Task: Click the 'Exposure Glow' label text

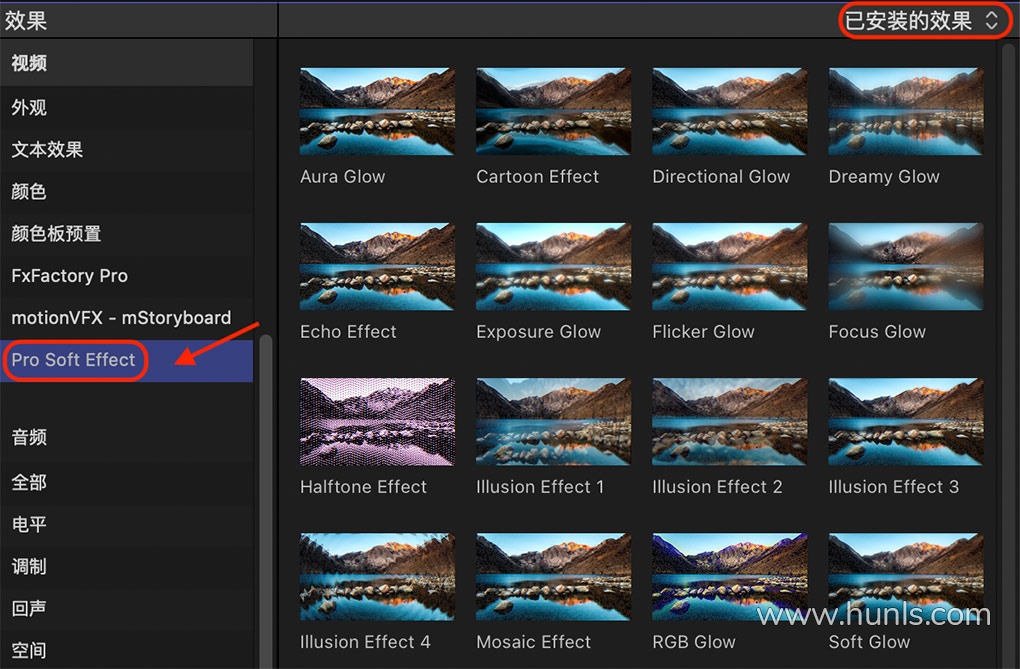Action: point(539,332)
